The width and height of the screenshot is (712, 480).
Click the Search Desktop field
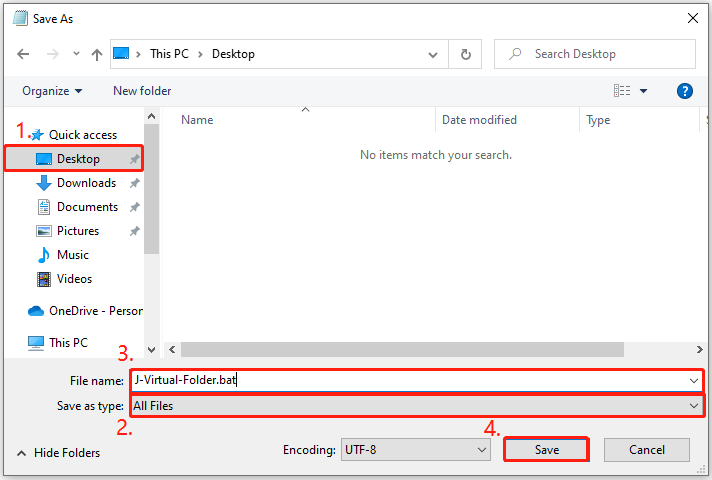pyautogui.click(x=594, y=54)
